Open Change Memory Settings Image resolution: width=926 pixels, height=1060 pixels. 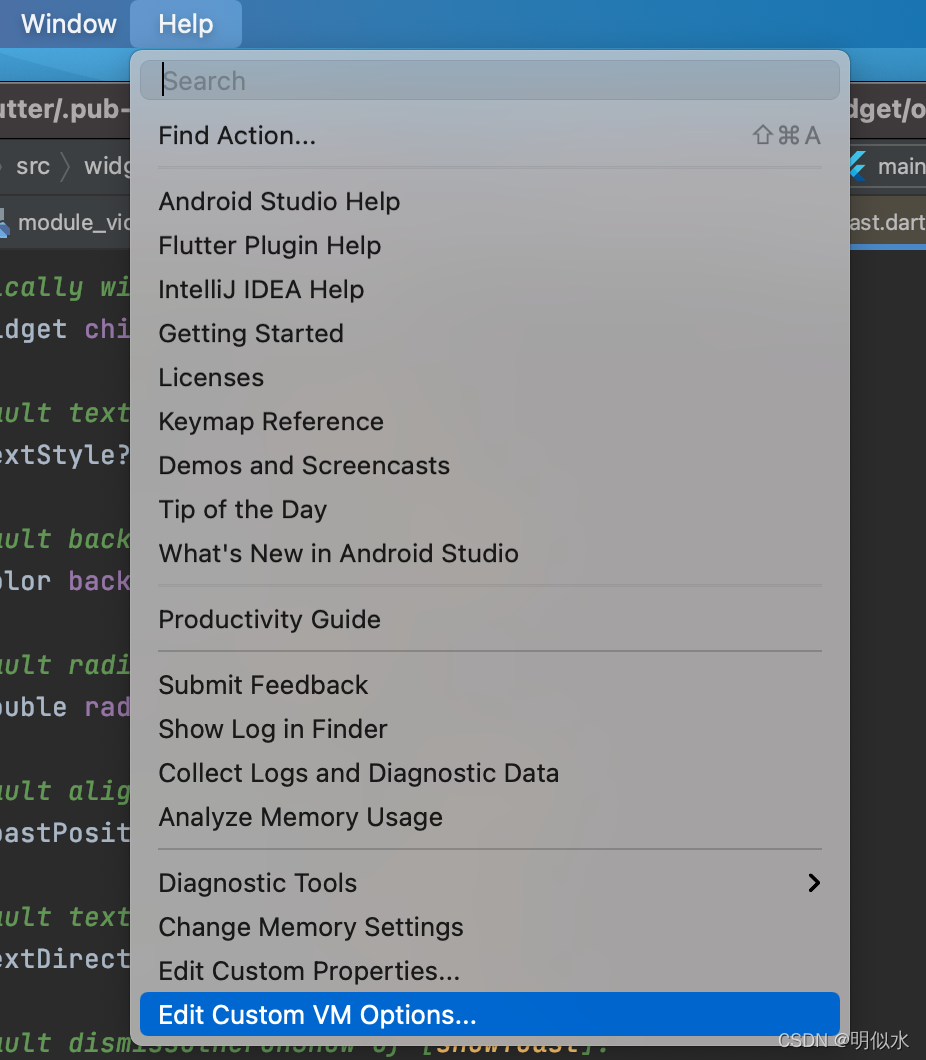(311, 928)
